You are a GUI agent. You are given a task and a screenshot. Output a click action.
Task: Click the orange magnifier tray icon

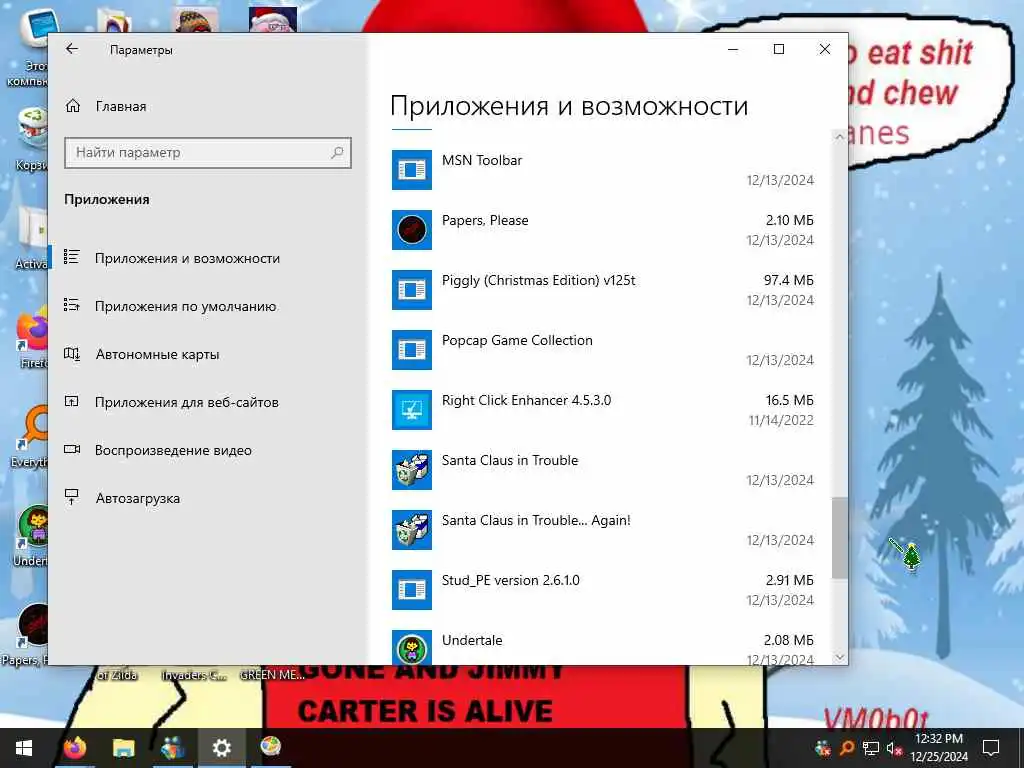846,748
